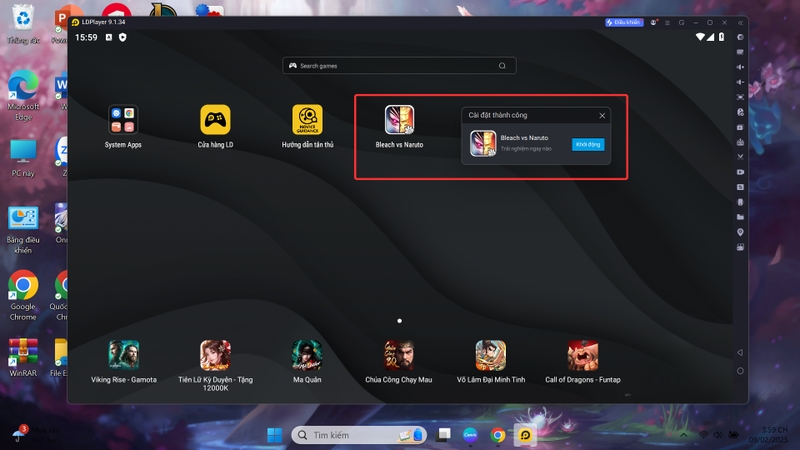This screenshot has height=450, width=800.
Task: Click the multi-instance icon in sidebar
Action: pyautogui.click(x=740, y=247)
